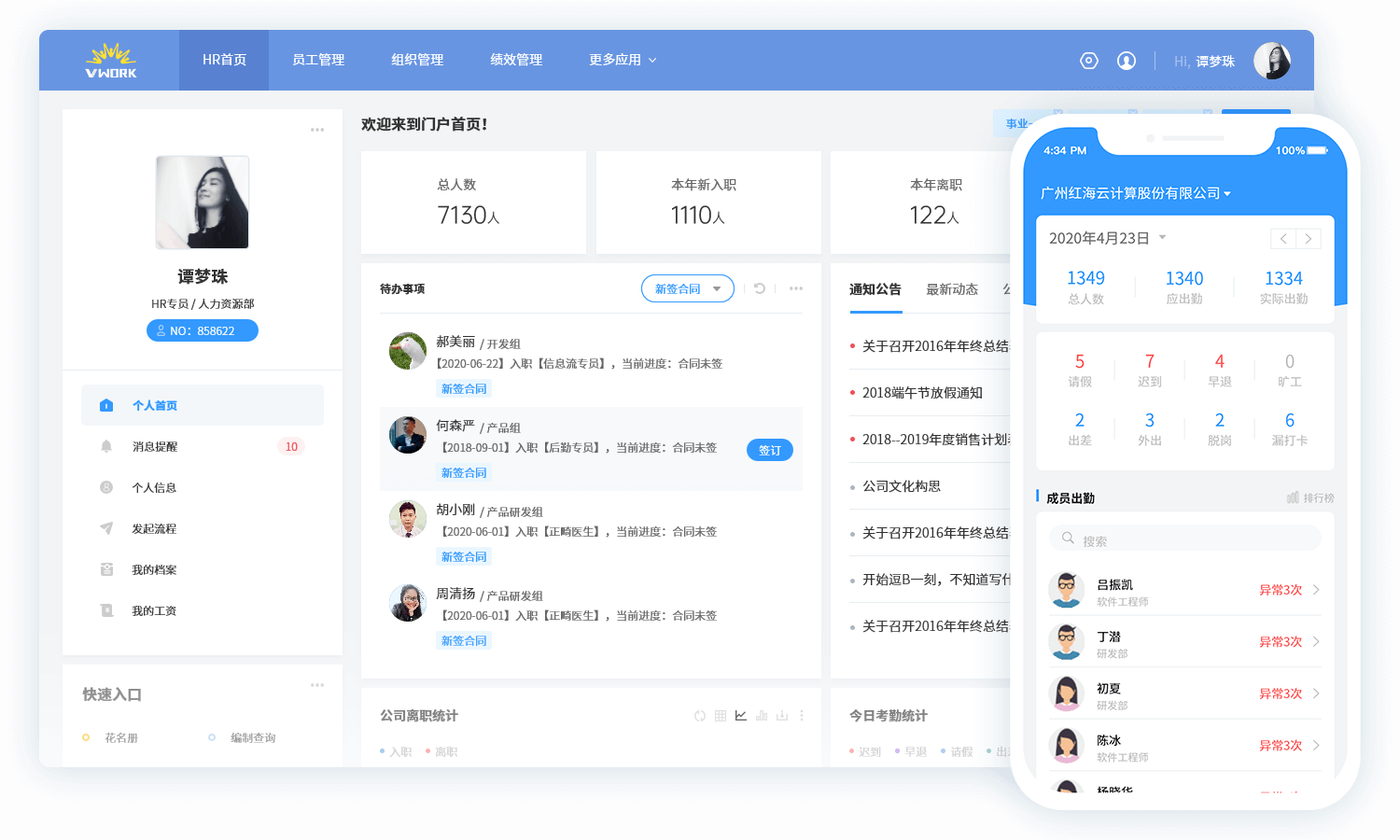Click refresh icon in 公司离职统计 chart toolbar

tap(700, 716)
